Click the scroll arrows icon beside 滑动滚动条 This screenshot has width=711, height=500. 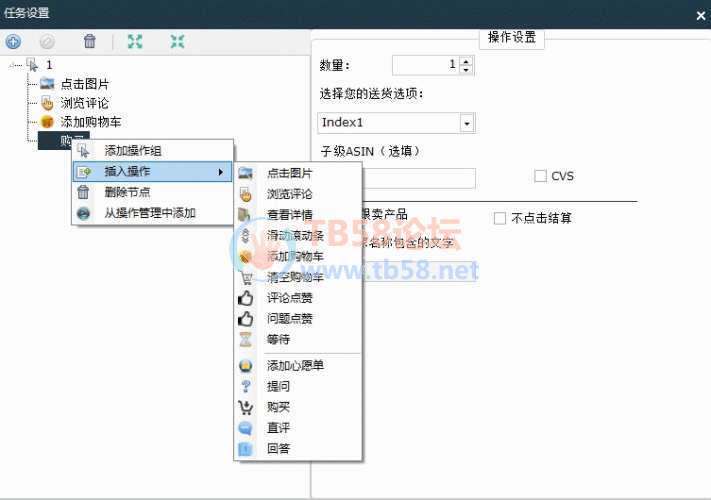pyautogui.click(x=245, y=235)
